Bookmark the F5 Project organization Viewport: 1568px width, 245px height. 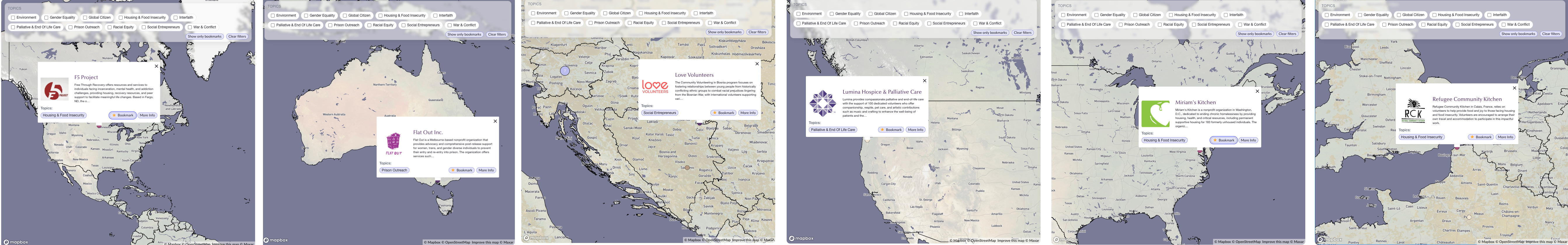coord(122,115)
